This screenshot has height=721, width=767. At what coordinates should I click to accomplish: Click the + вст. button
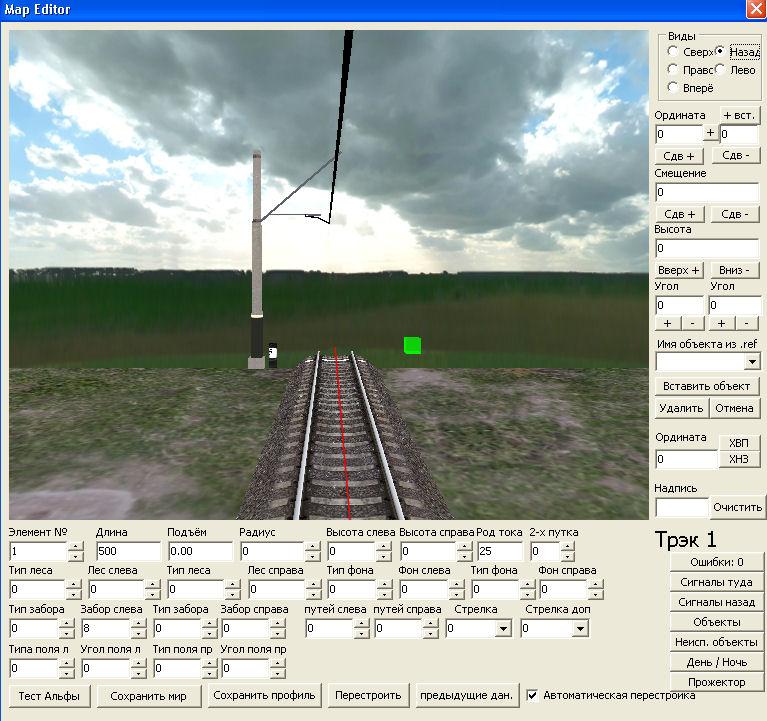point(739,115)
